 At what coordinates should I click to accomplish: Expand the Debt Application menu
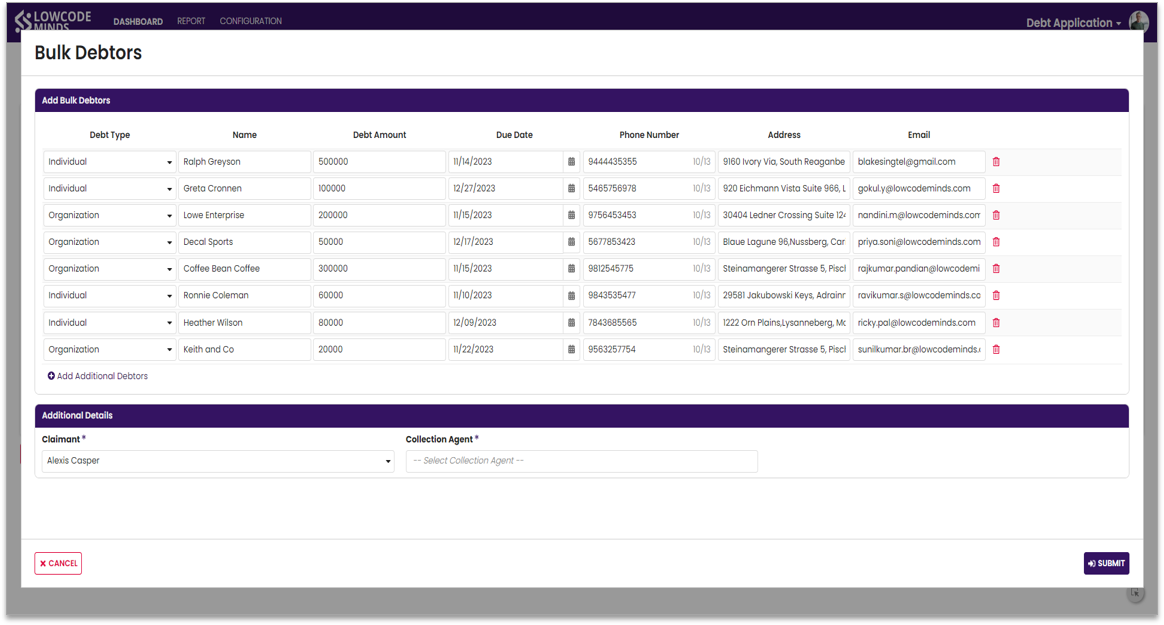(x=1073, y=23)
